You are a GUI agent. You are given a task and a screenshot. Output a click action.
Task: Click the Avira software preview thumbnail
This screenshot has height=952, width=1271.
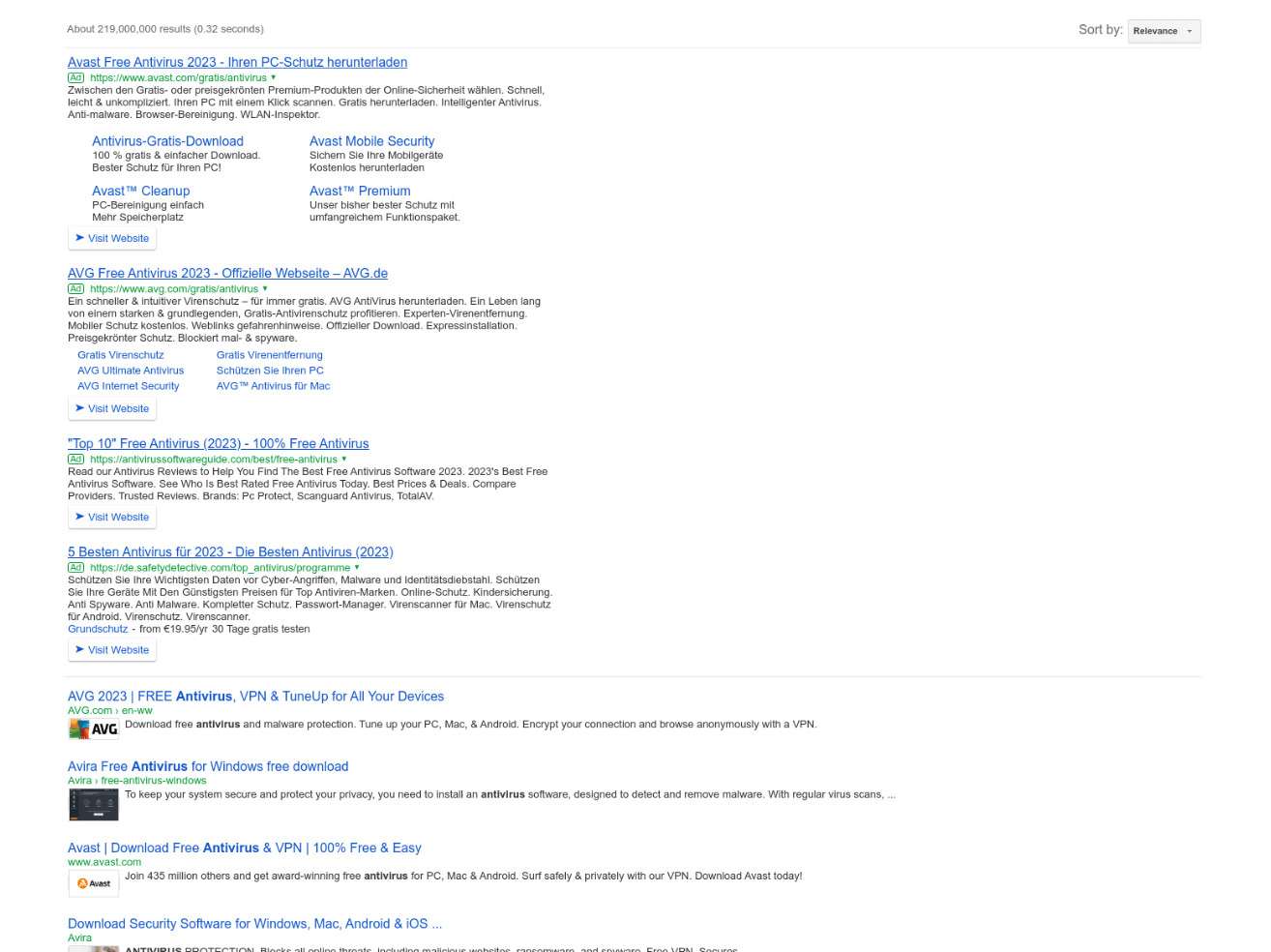[x=94, y=803]
